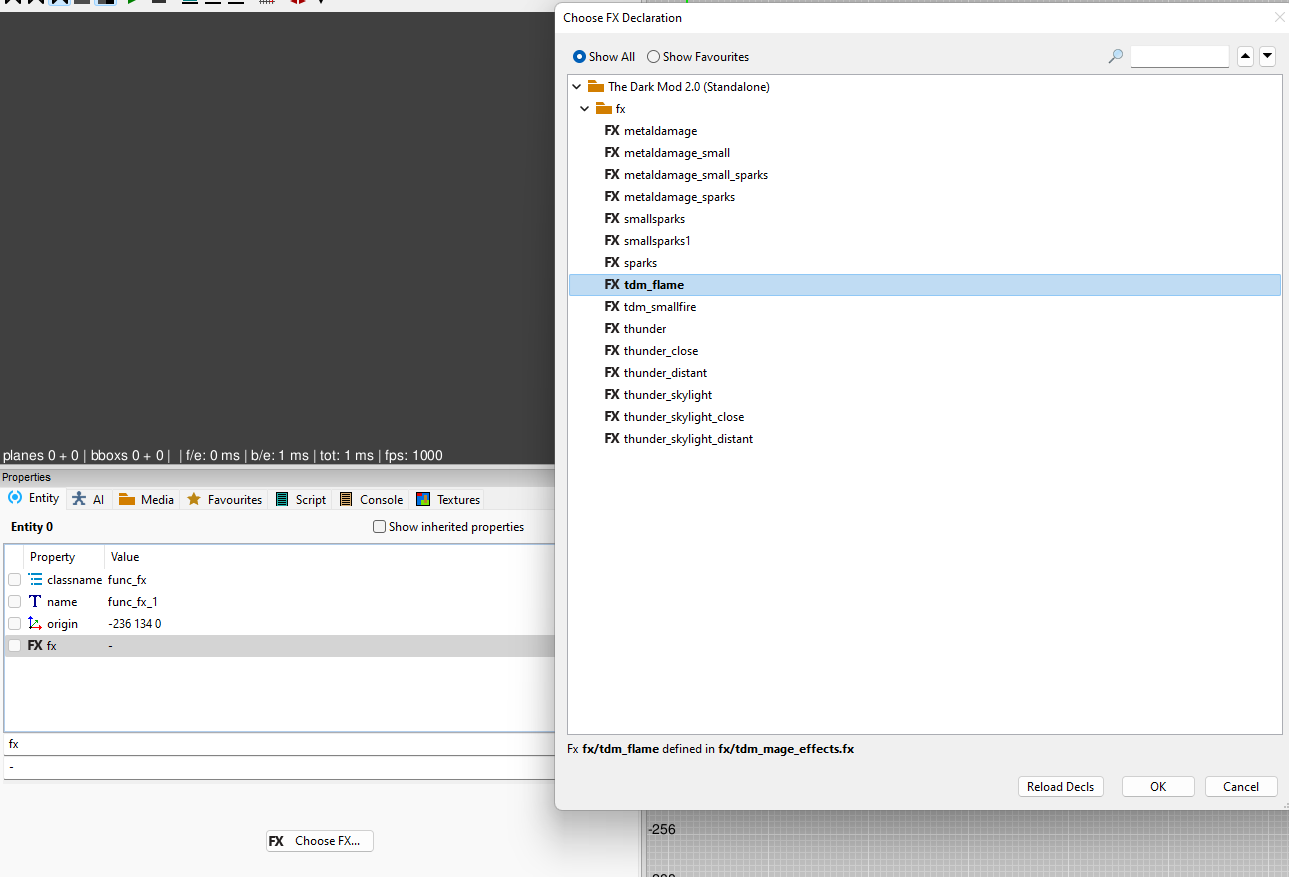Image resolution: width=1289 pixels, height=877 pixels.
Task: Confirm selection with the OK button
Action: (x=1157, y=787)
